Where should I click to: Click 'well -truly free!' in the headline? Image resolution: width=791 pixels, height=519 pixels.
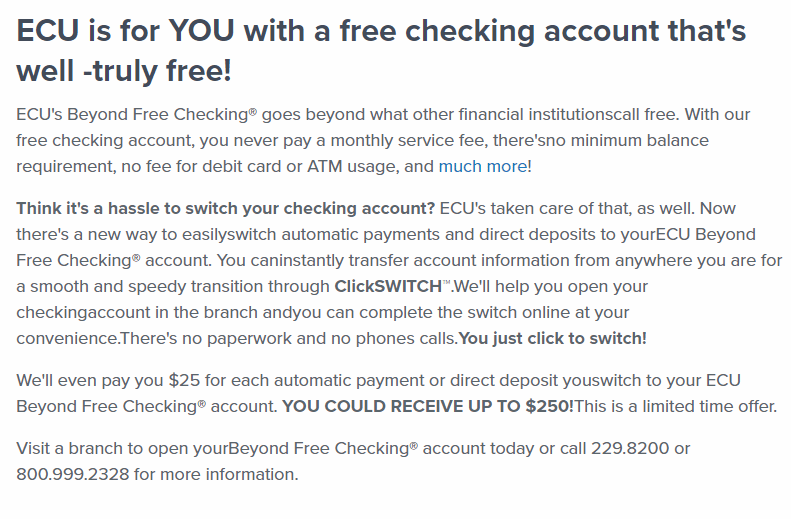(124, 70)
